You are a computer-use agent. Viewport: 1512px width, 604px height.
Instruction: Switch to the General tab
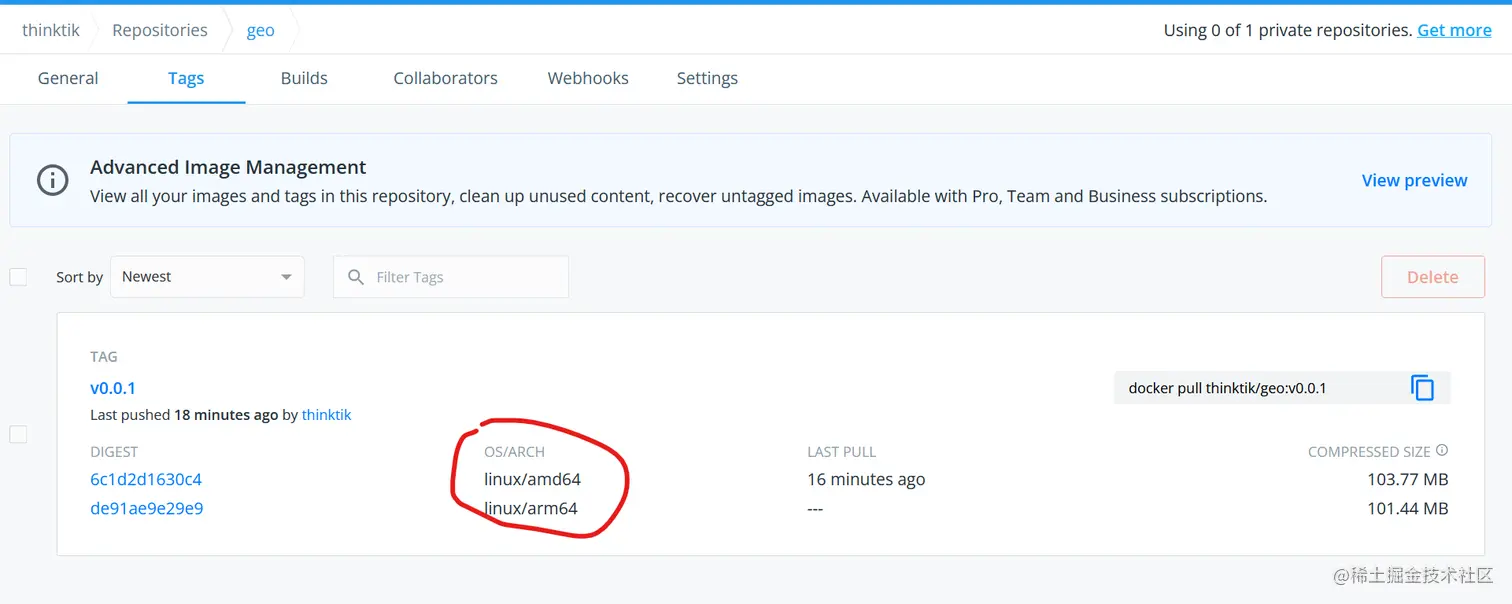tap(68, 78)
